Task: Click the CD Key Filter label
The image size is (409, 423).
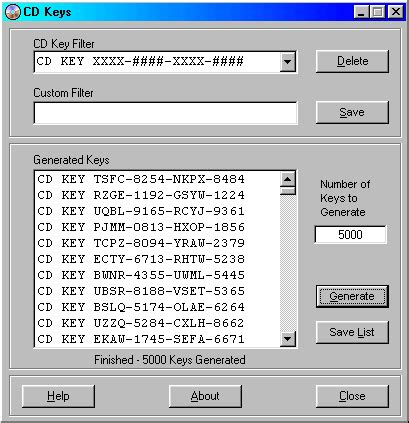Action: tap(64, 44)
